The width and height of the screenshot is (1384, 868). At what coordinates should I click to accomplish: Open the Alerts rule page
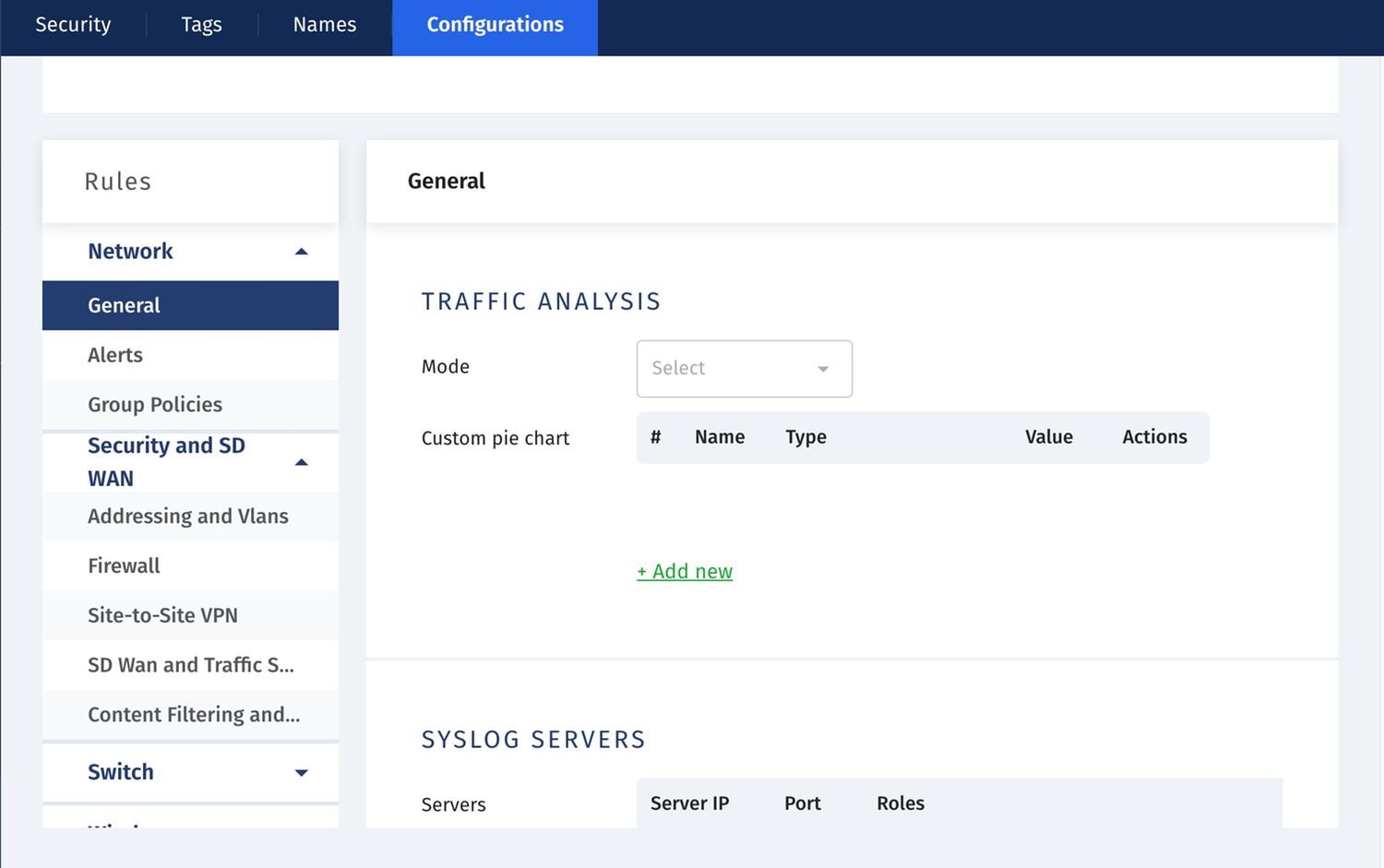tap(114, 355)
